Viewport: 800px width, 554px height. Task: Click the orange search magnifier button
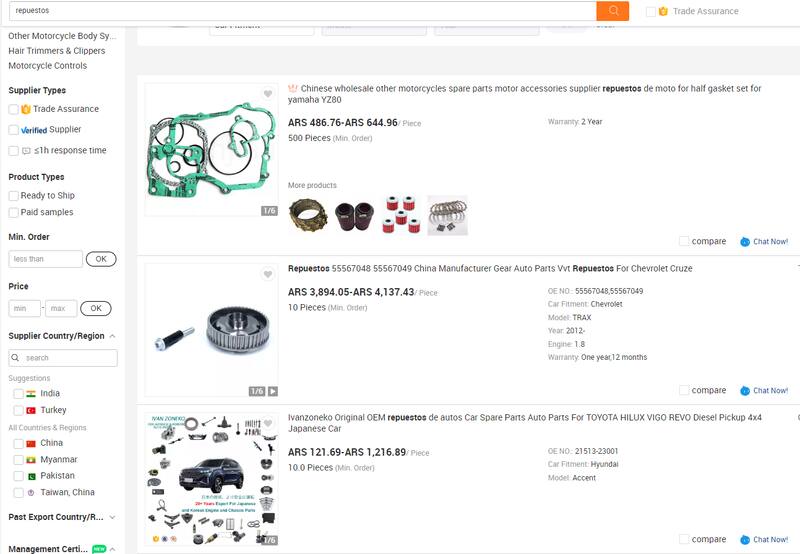point(612,11)
